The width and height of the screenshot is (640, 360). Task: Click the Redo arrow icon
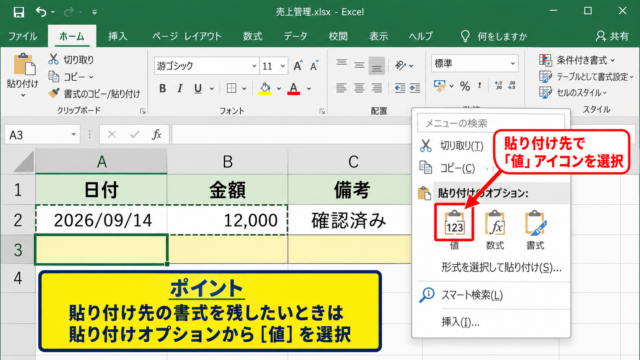(69, 12)
